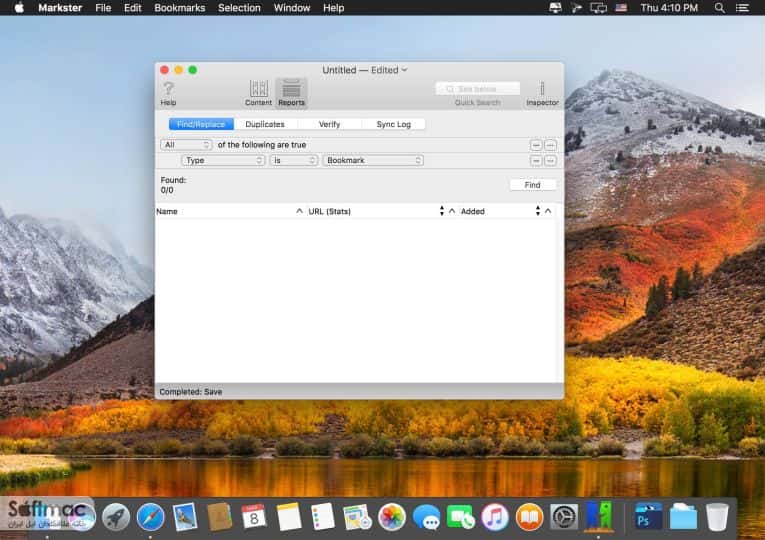Open Photos app in the dock
The width and height of the screenshot is (765, 540).
(x=391, y=518)
